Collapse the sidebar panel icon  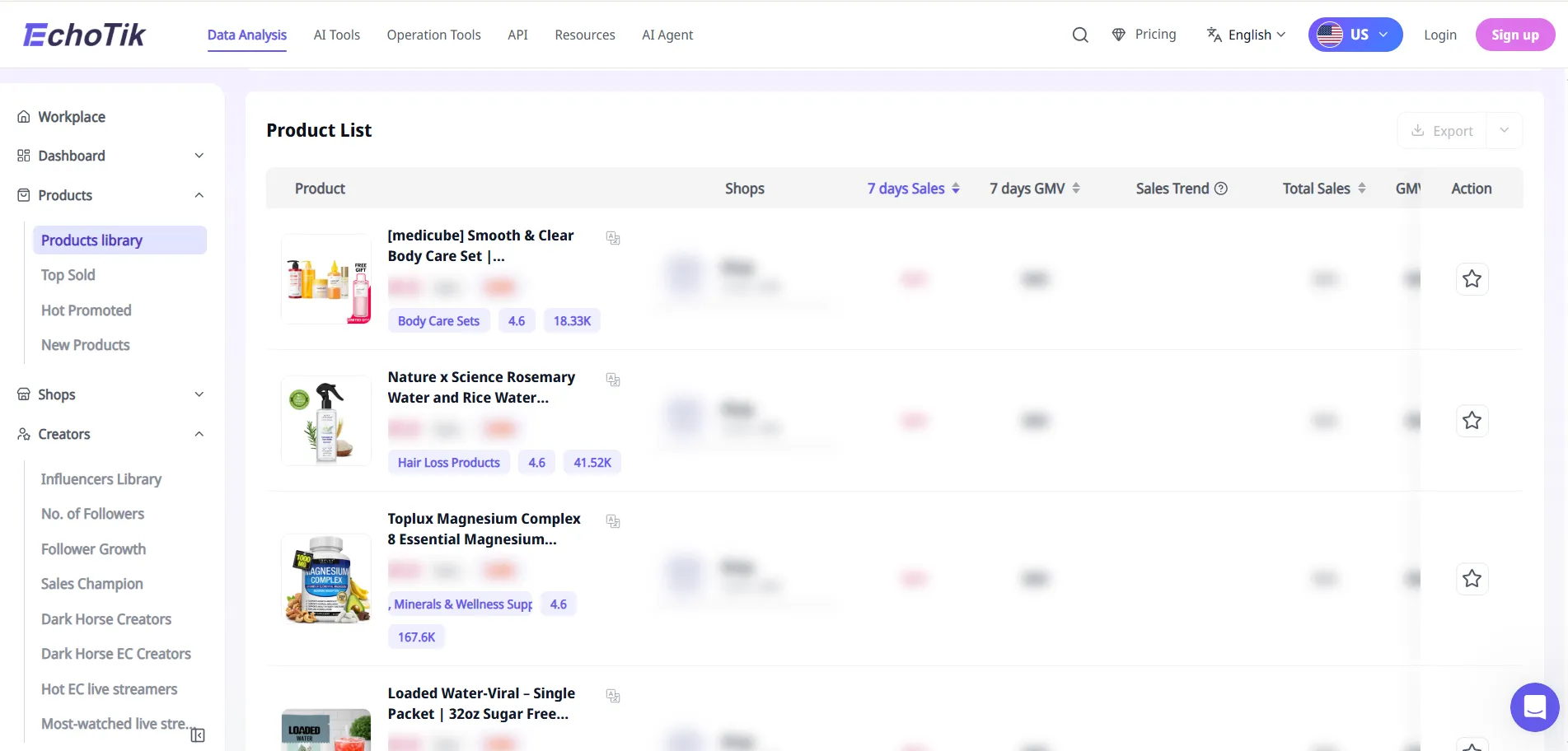tap(198, 735)
